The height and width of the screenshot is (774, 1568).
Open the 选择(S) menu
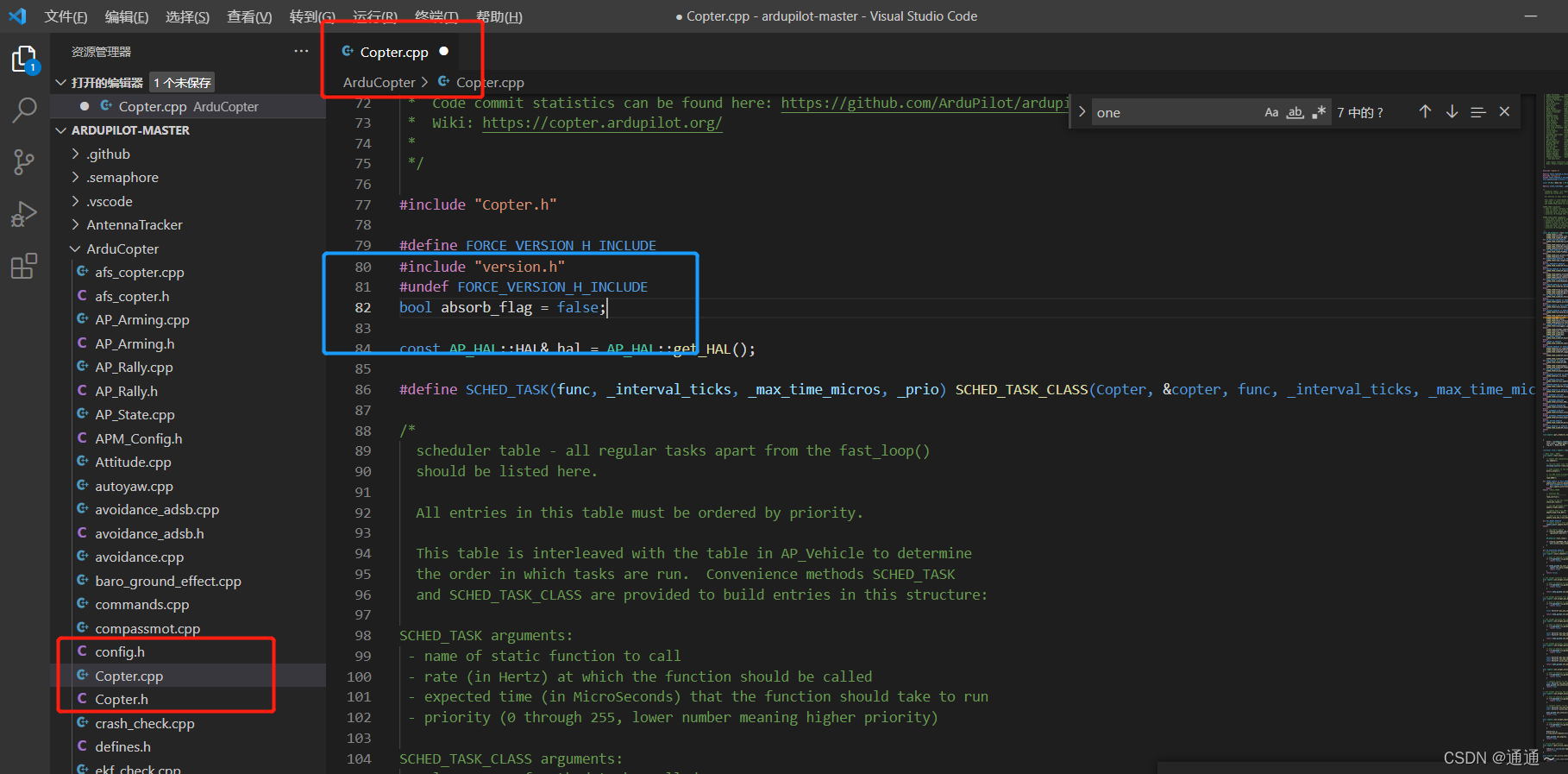tap(187, 16)
